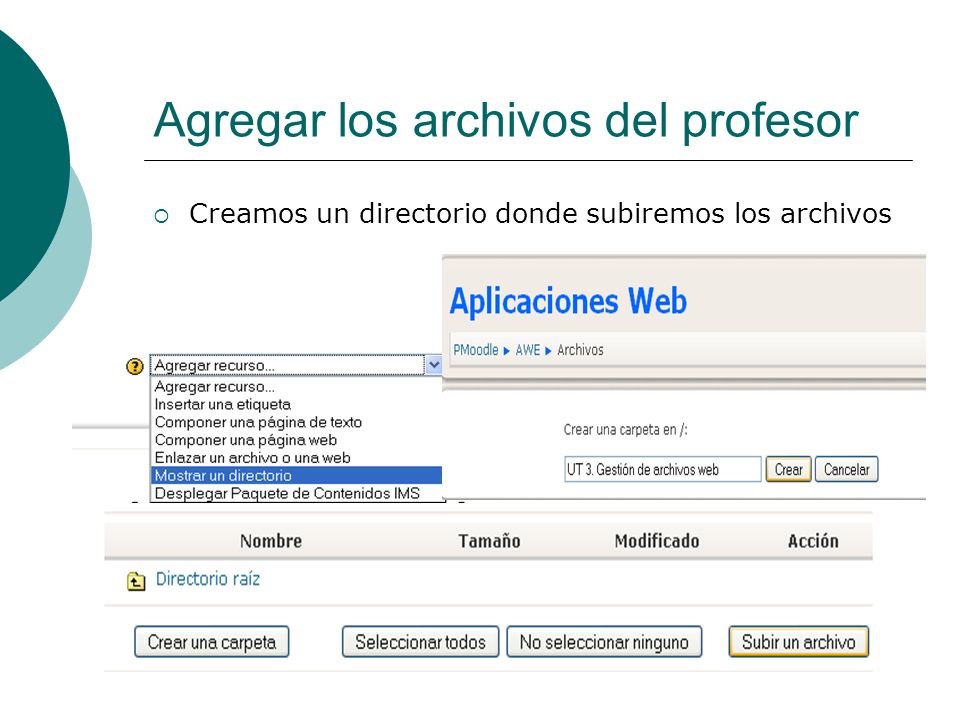
Task: Click the yellow help question mark icon
Action: [x=135, y=366]
